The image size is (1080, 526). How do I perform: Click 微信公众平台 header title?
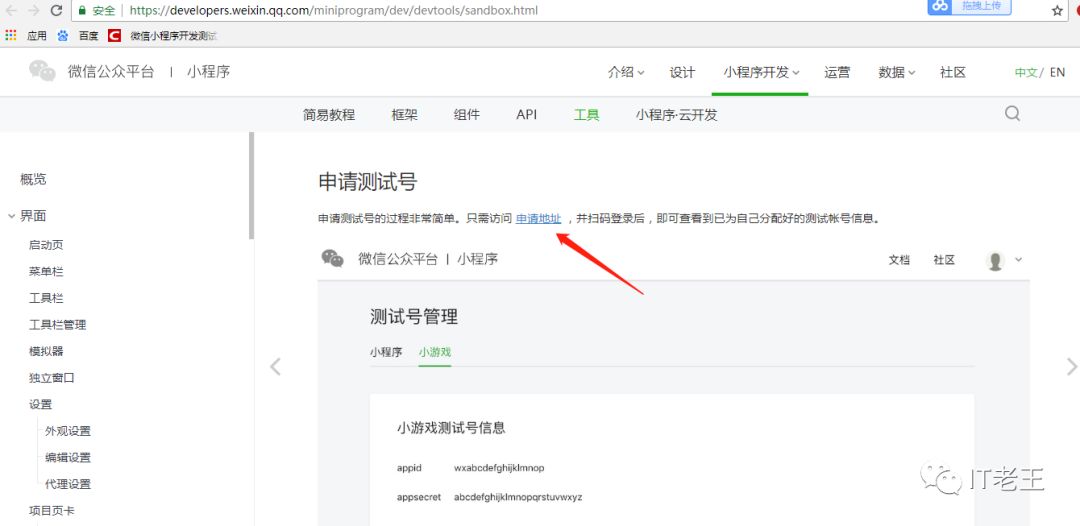tap(111, 72)
